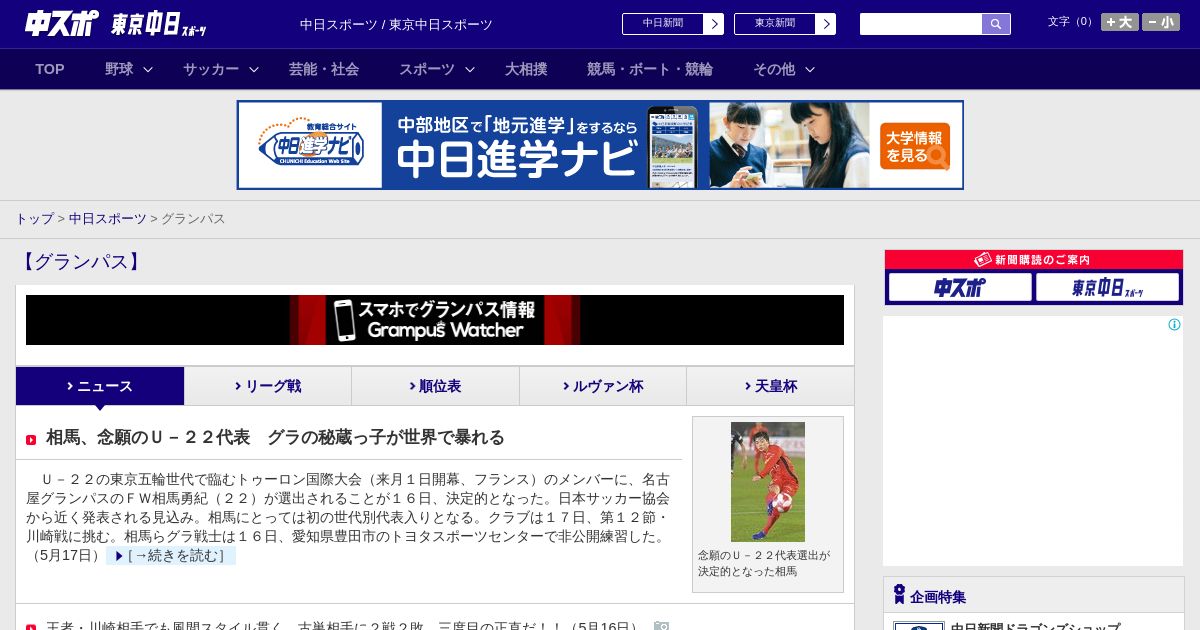Click the arrow beside 東京新聞
1200x630 pixels.
point(825,24)
